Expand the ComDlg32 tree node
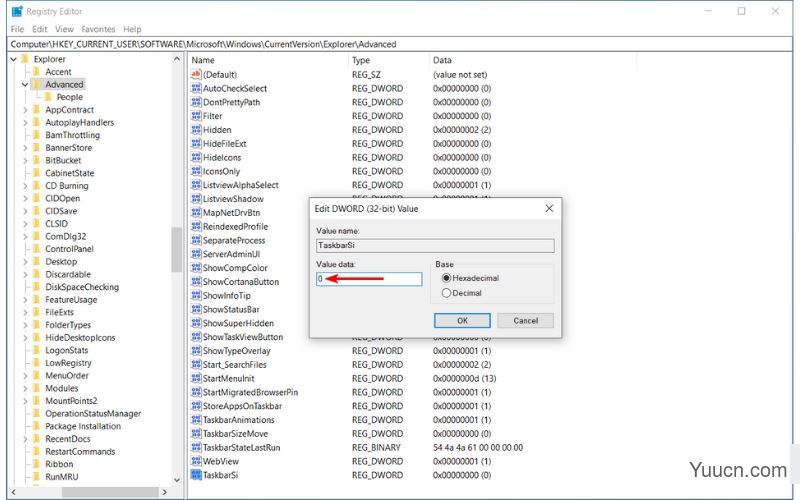Screen dimensions: 800x500 (x=25, y=236)
